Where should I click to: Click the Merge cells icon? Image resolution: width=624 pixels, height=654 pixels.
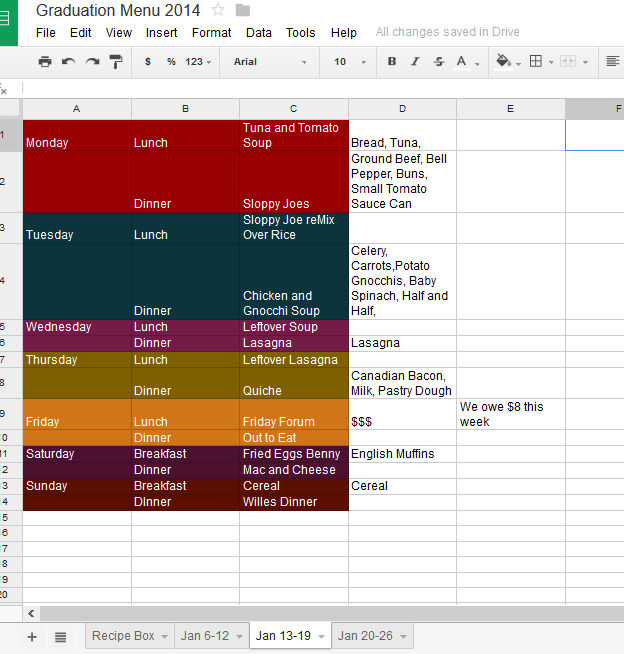(568, 61)
